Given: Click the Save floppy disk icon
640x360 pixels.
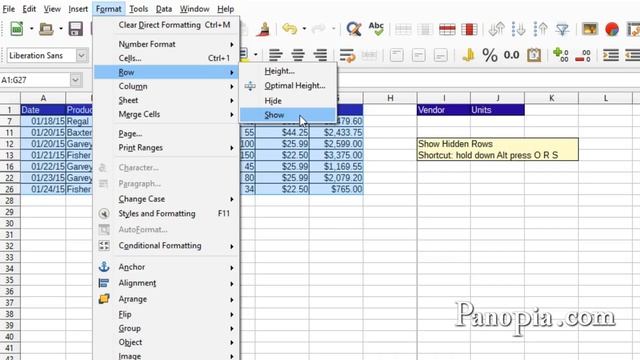Looking at the screenshot, I should point(76,29).
